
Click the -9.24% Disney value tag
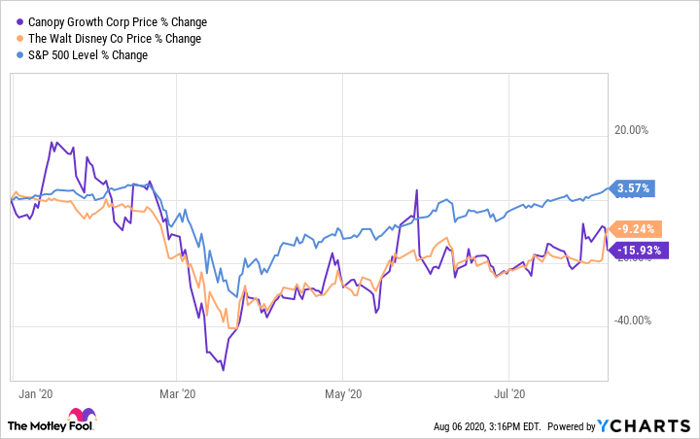639,228
